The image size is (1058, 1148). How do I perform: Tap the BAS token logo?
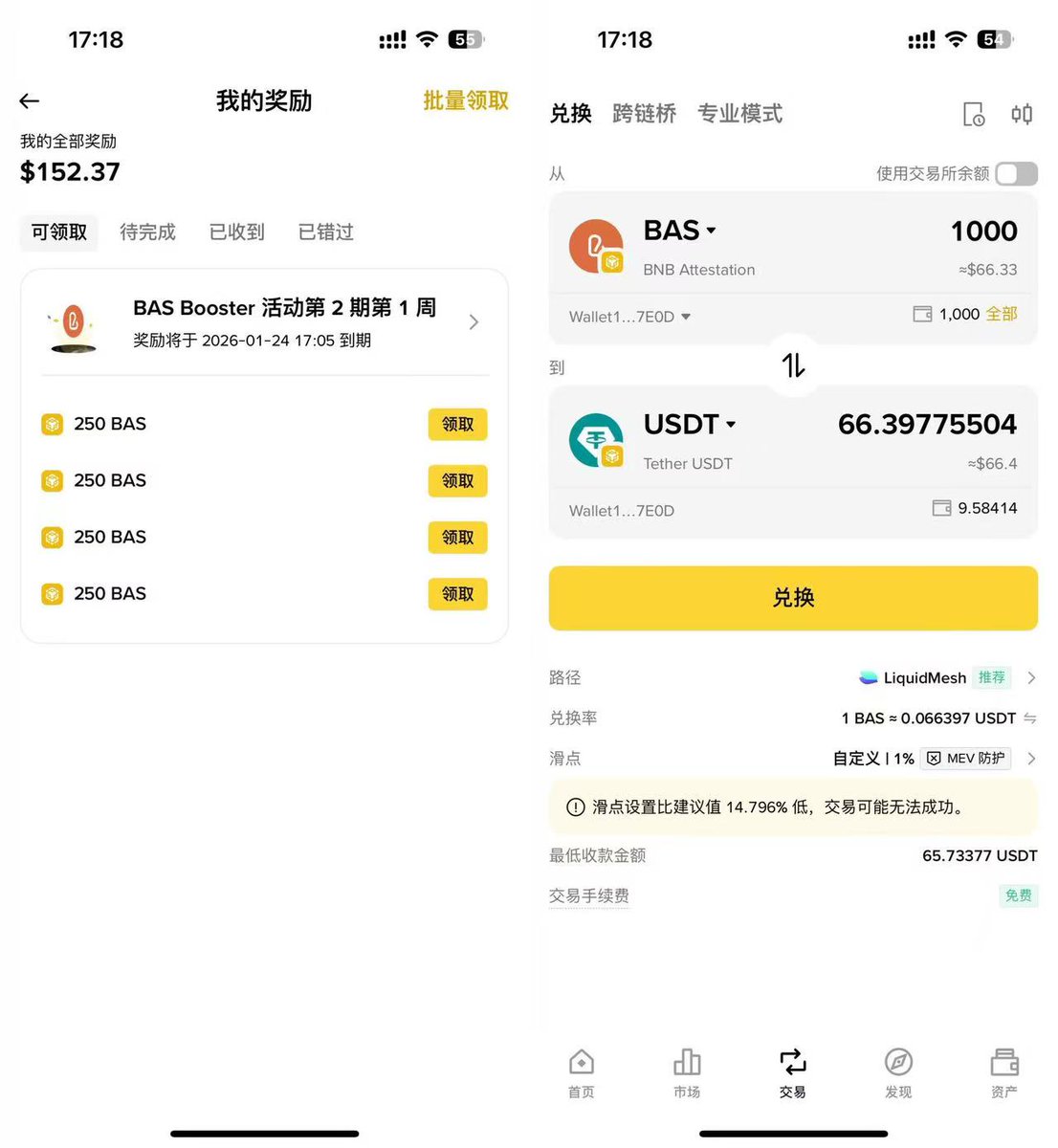(597, 247)
